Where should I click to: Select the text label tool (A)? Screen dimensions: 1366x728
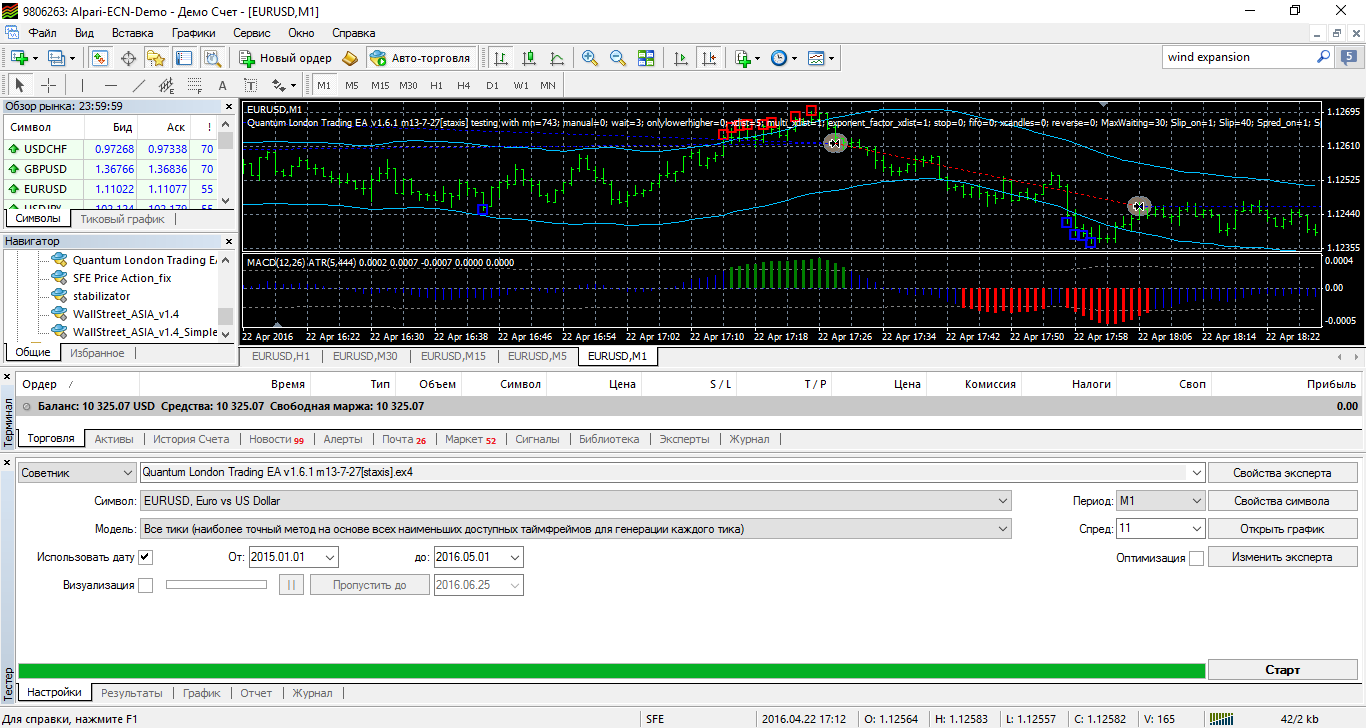point(222,85)
